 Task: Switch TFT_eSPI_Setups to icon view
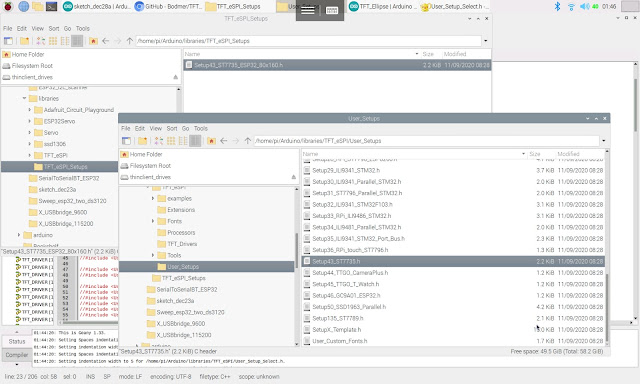click(x=41, y=41)
